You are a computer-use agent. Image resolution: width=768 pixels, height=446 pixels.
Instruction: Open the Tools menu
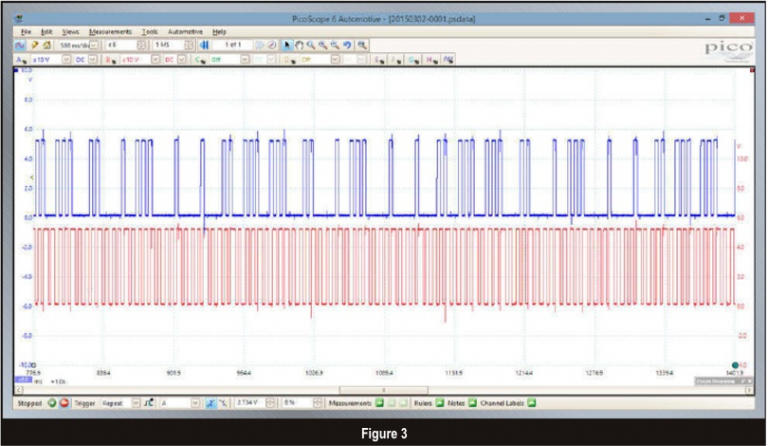[x=149, y=32]
